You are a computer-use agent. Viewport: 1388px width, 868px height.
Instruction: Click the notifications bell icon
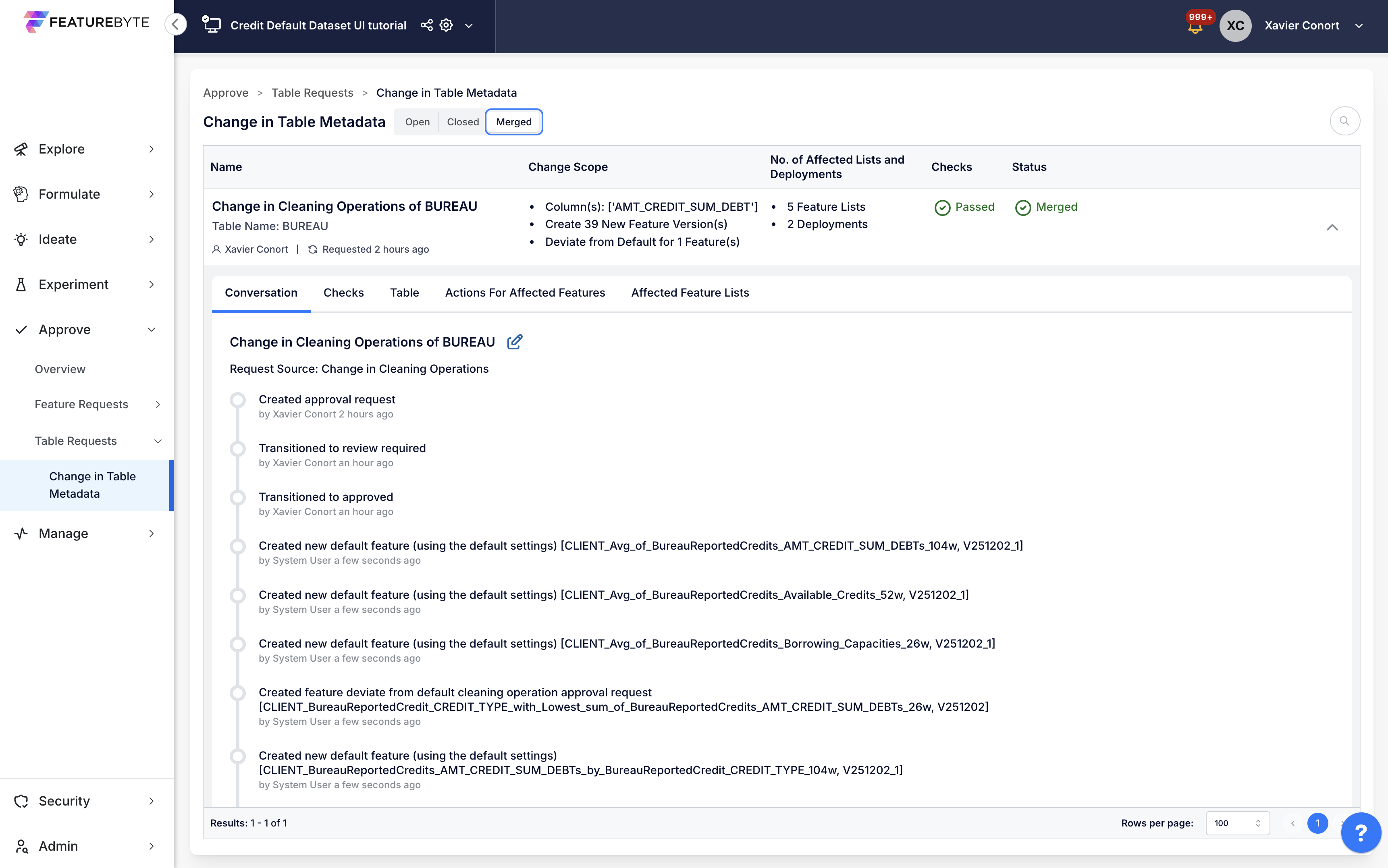tap(1195, 27)
